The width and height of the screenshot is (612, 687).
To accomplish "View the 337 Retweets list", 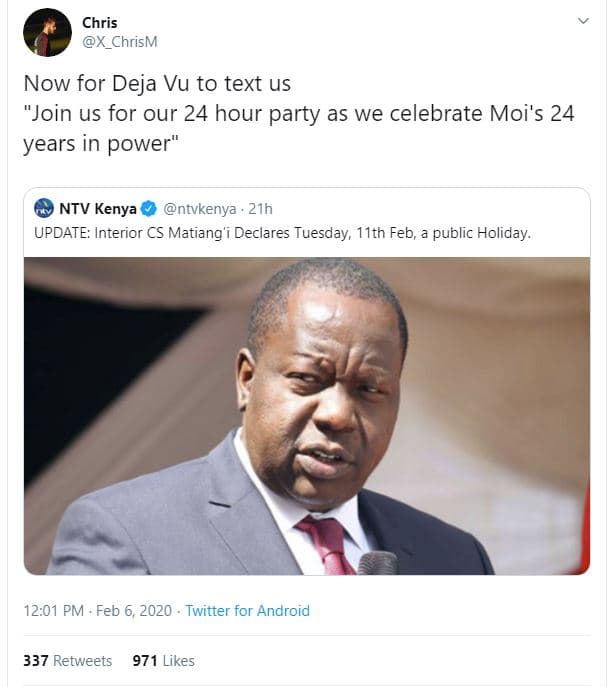I will click(x=69, y=660).
